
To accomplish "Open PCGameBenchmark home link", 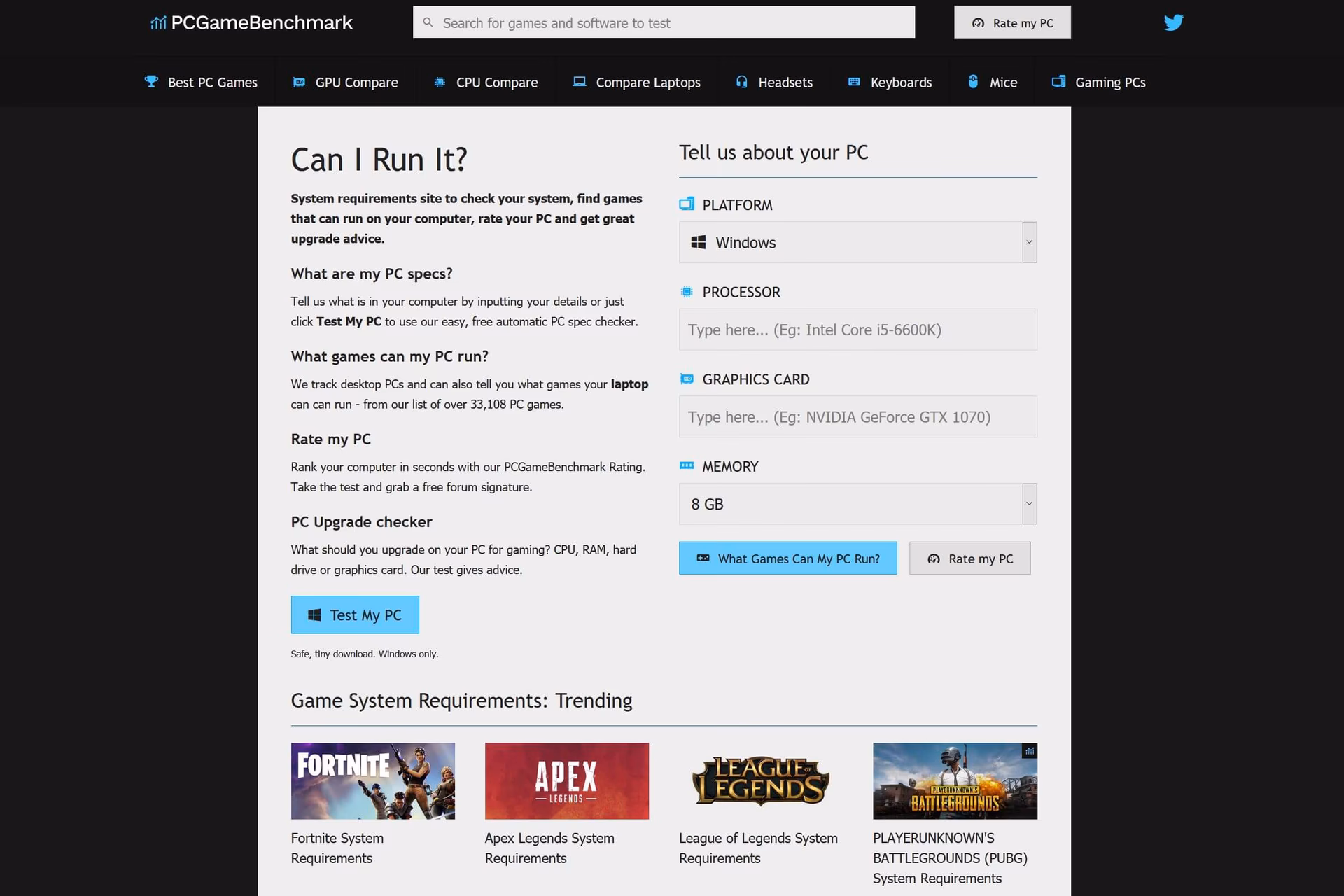I will coord(251,23).
